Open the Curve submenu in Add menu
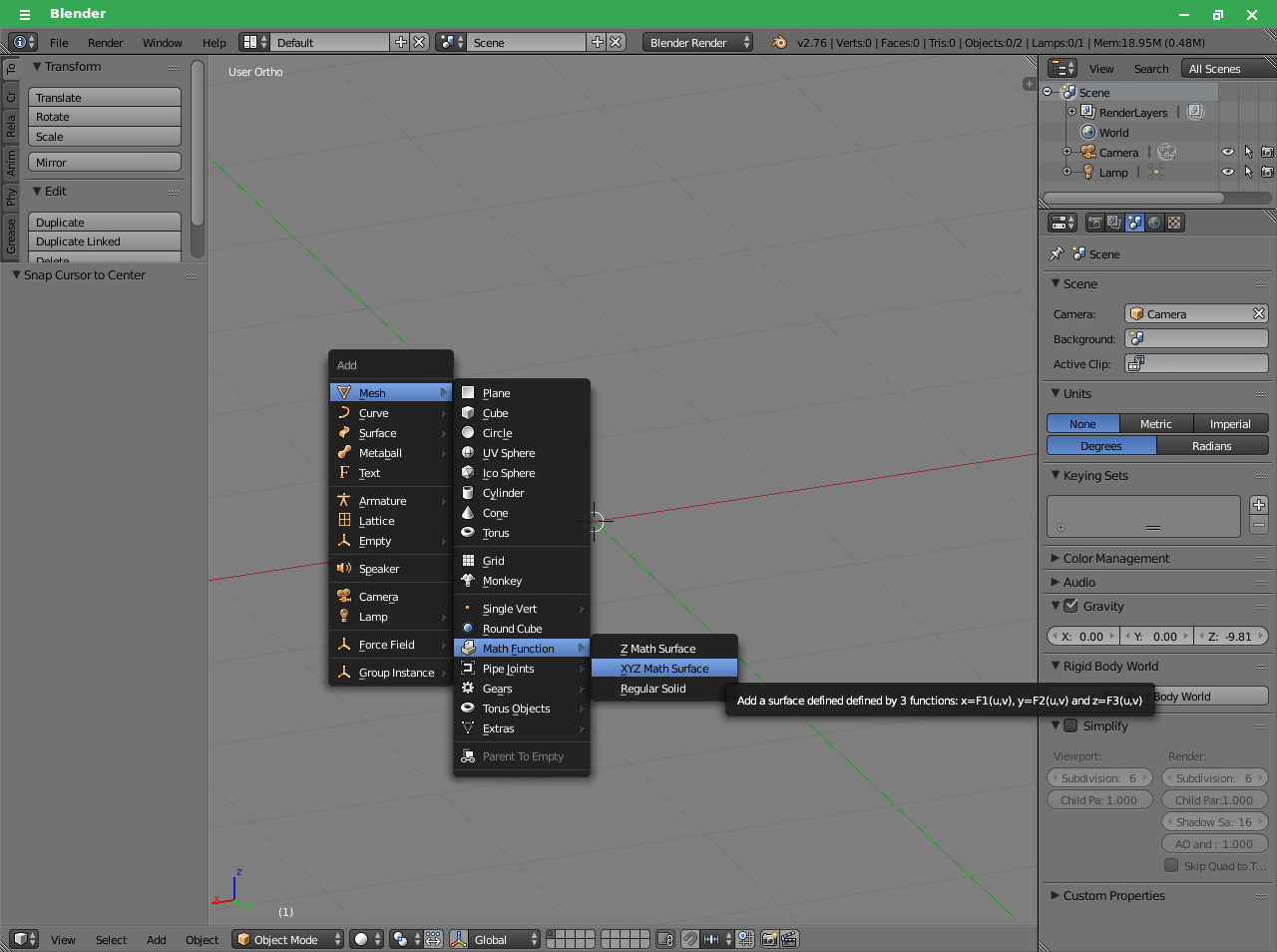 pyautogui.click(x=391, y=413)
